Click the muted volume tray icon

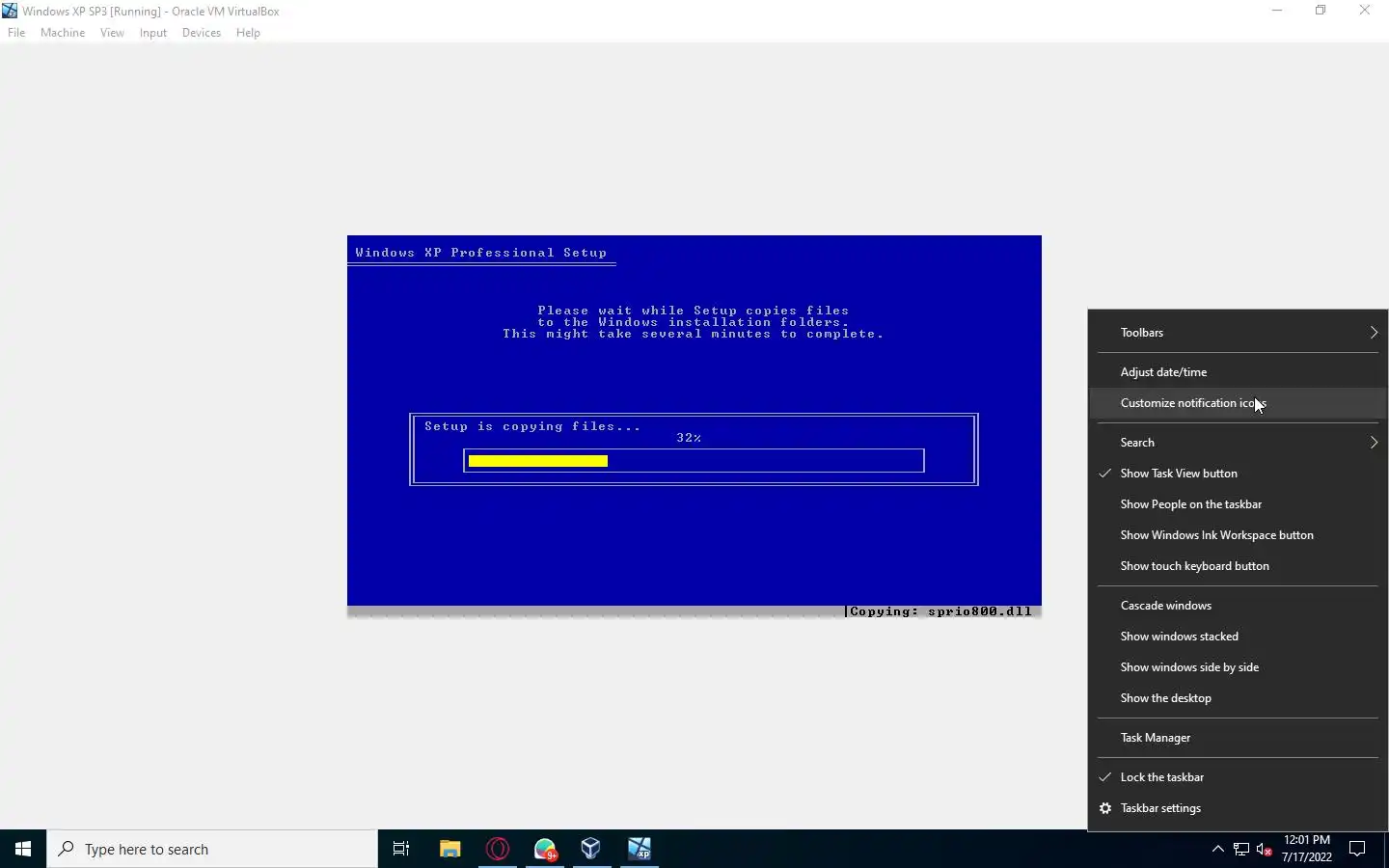[x=1265, y=850]
